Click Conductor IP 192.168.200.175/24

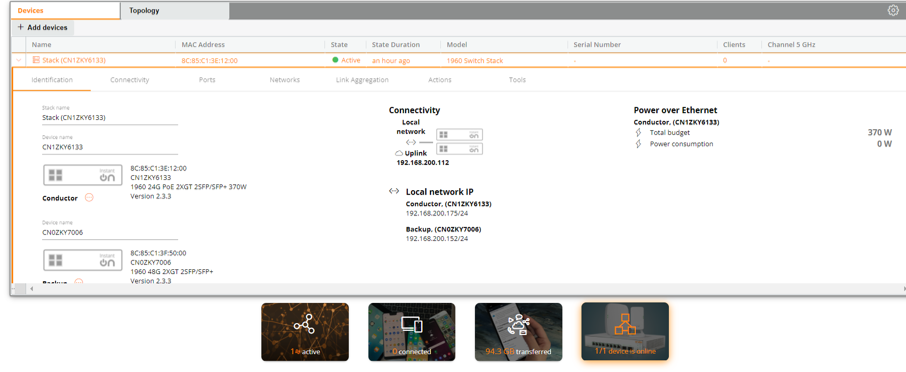437,213
